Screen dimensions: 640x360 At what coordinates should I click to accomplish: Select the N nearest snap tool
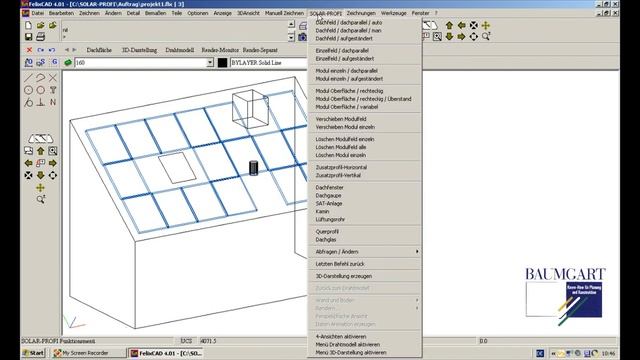53,102
